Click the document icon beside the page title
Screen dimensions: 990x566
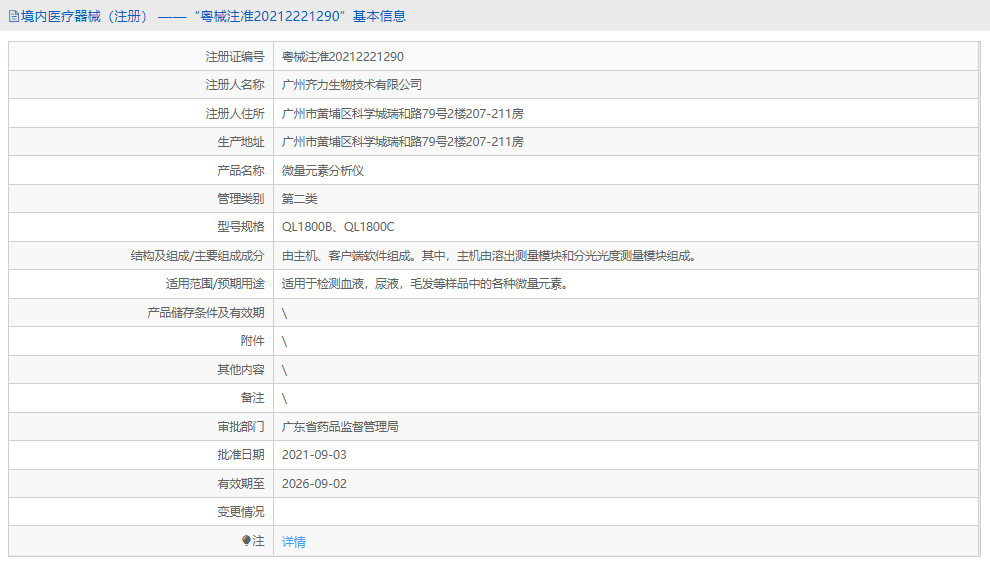point(14,16)
